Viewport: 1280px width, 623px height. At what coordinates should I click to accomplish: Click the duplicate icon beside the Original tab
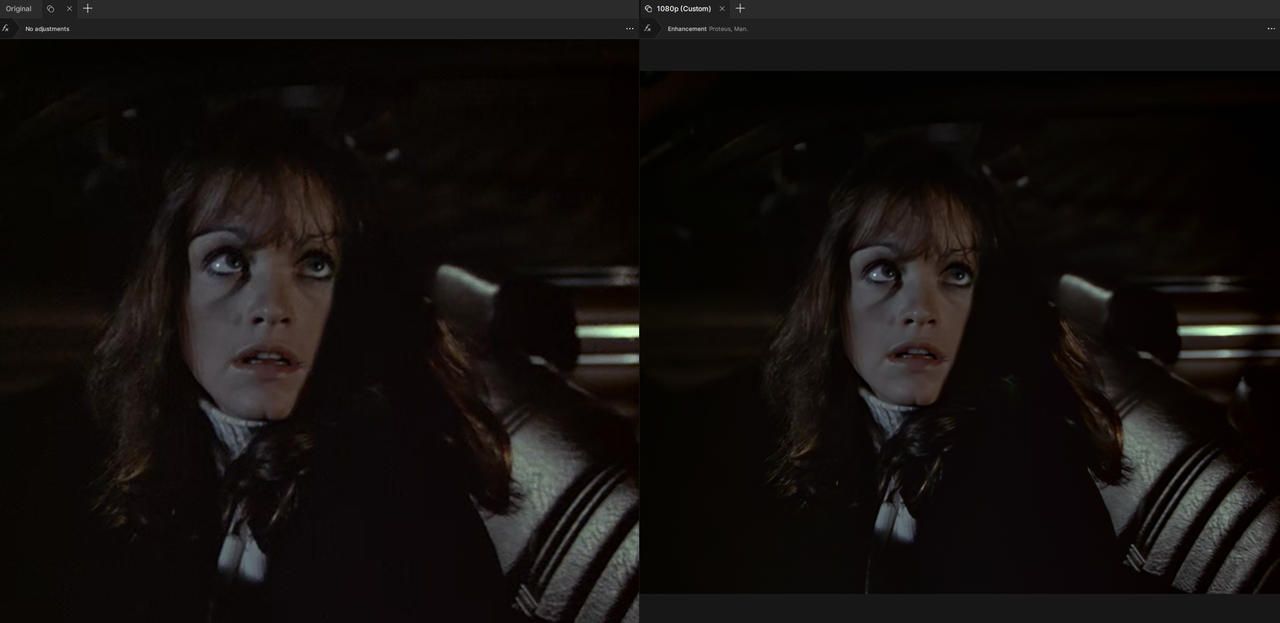click(50, 9)
